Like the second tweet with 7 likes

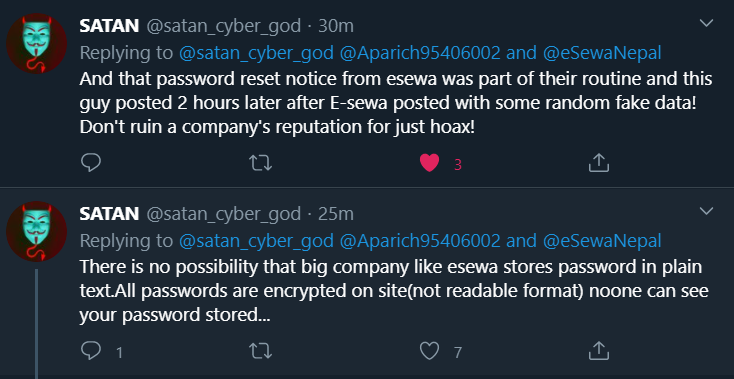(x=429, y=350)
